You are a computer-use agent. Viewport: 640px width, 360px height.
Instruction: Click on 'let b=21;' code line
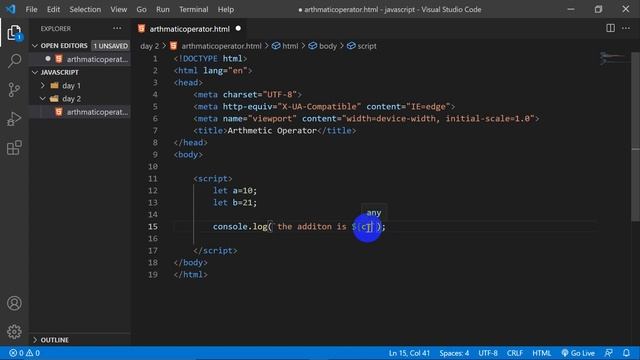click(235, 202)
